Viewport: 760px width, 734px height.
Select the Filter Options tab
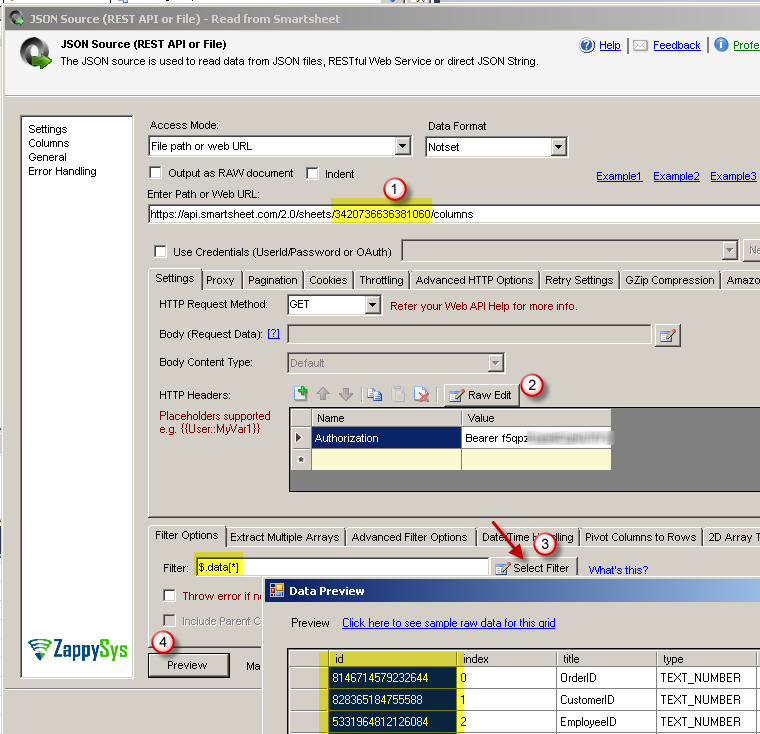pos(187,535)
